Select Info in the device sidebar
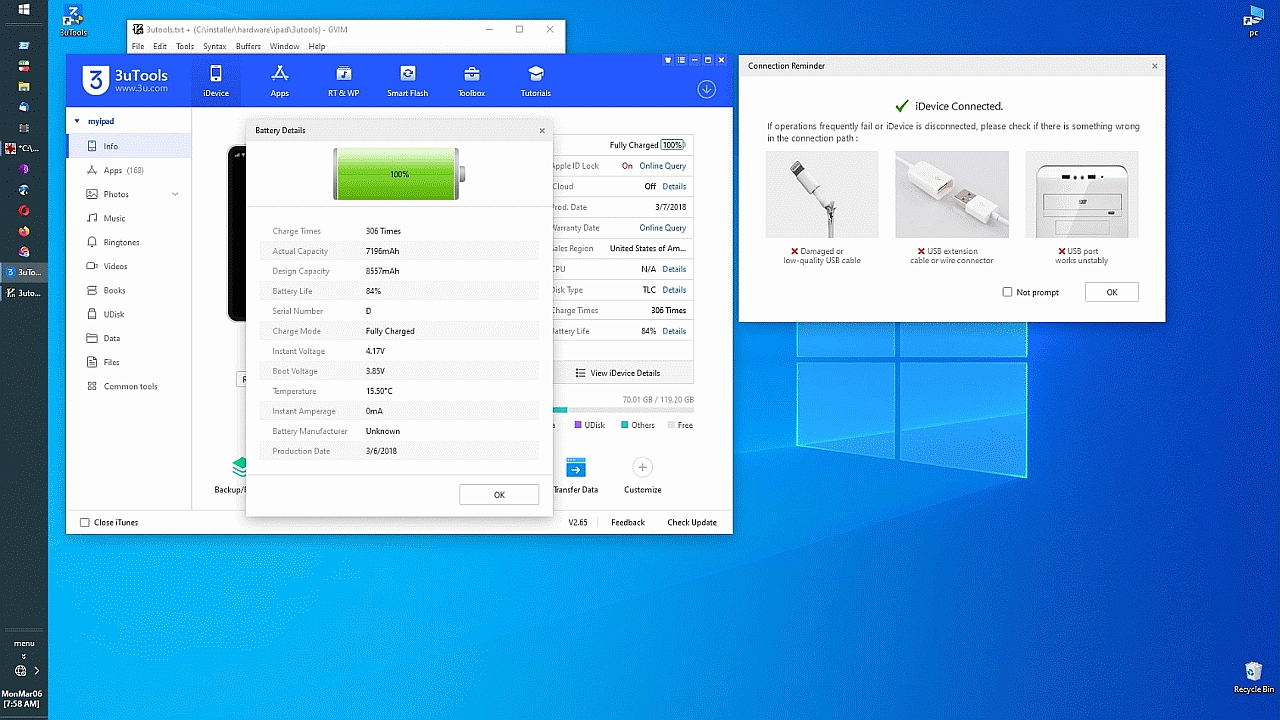Screen dimensions: 1280x720 point(128,146)
